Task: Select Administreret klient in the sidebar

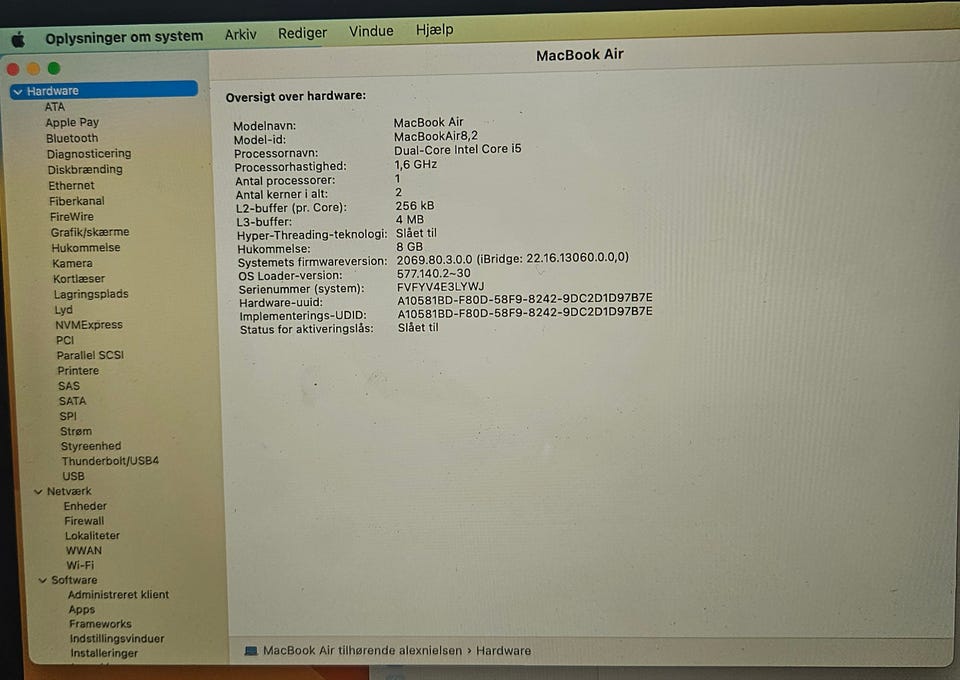Action: (x=118, y=594)
